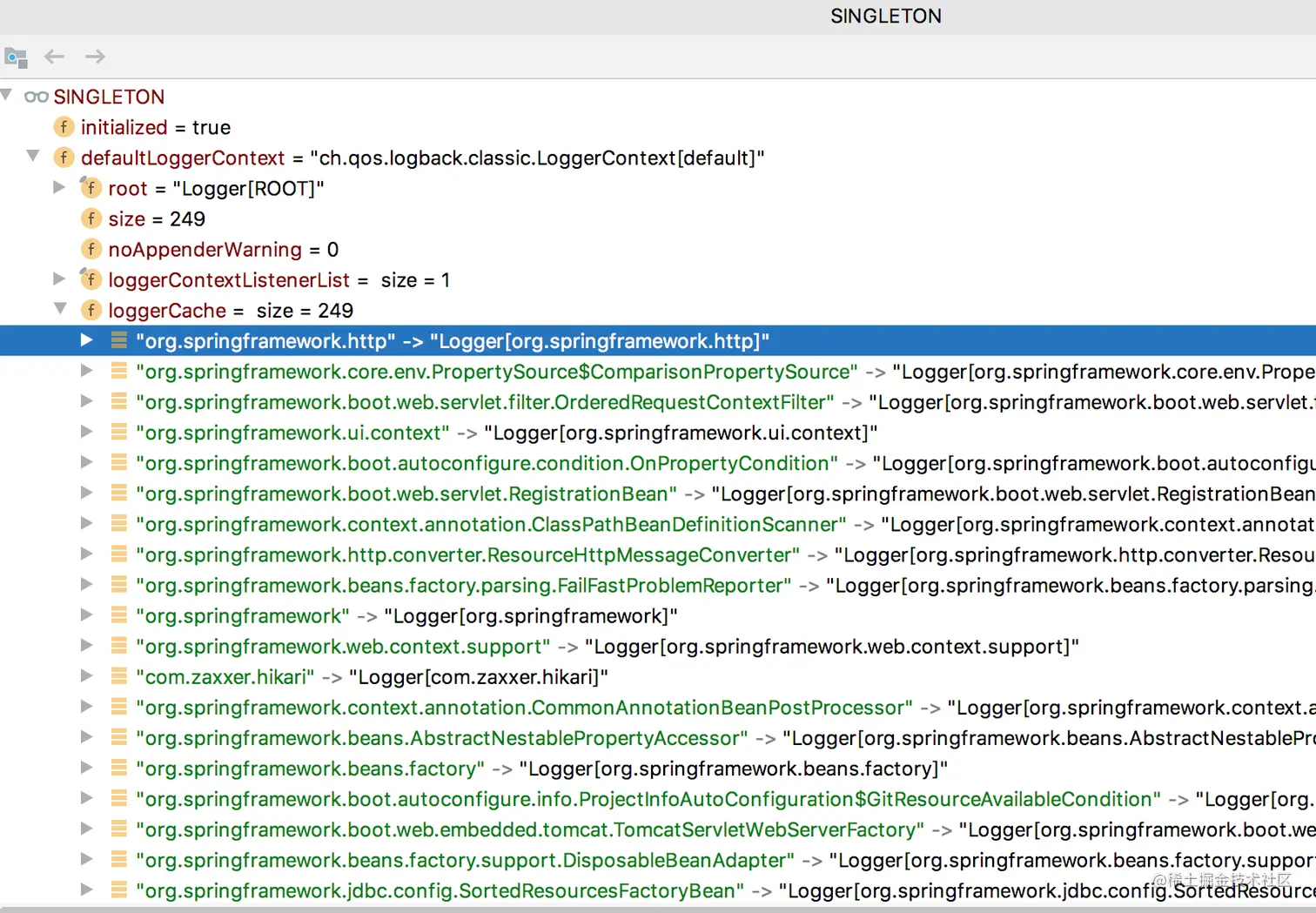
Task: Select the TomcatServletWebServerFactory entry text
Action: click(x=726, y=829)
